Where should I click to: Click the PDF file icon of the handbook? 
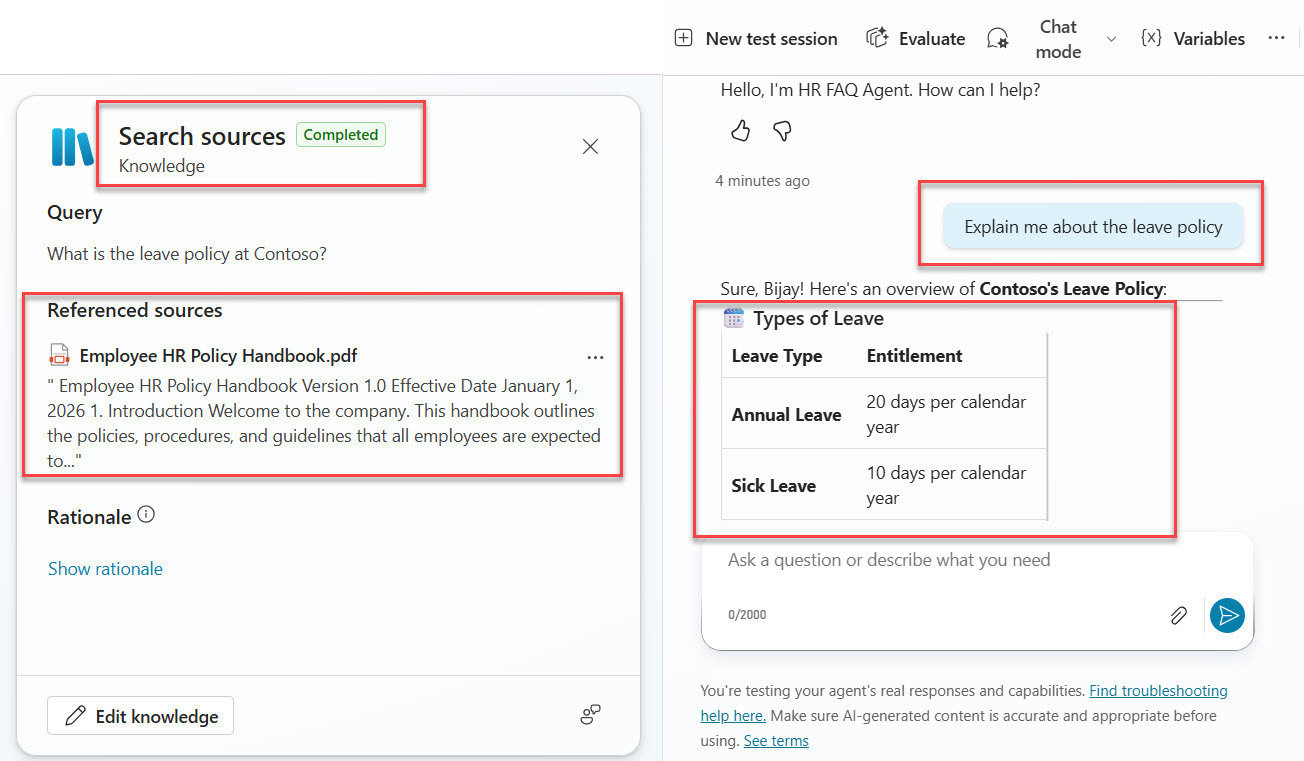(x=58, y=355)
